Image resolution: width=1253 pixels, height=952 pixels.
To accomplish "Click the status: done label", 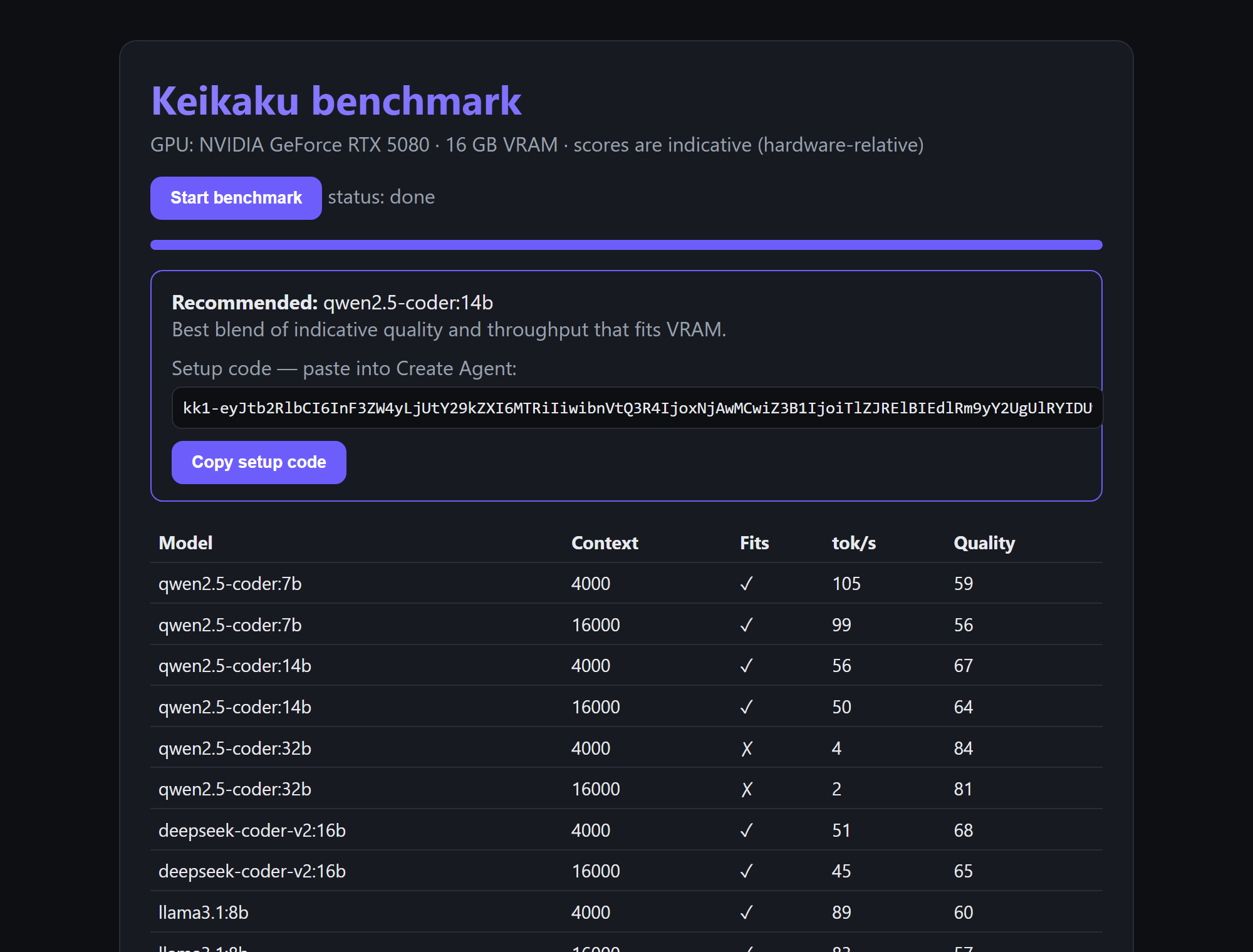I will [381, 197].
